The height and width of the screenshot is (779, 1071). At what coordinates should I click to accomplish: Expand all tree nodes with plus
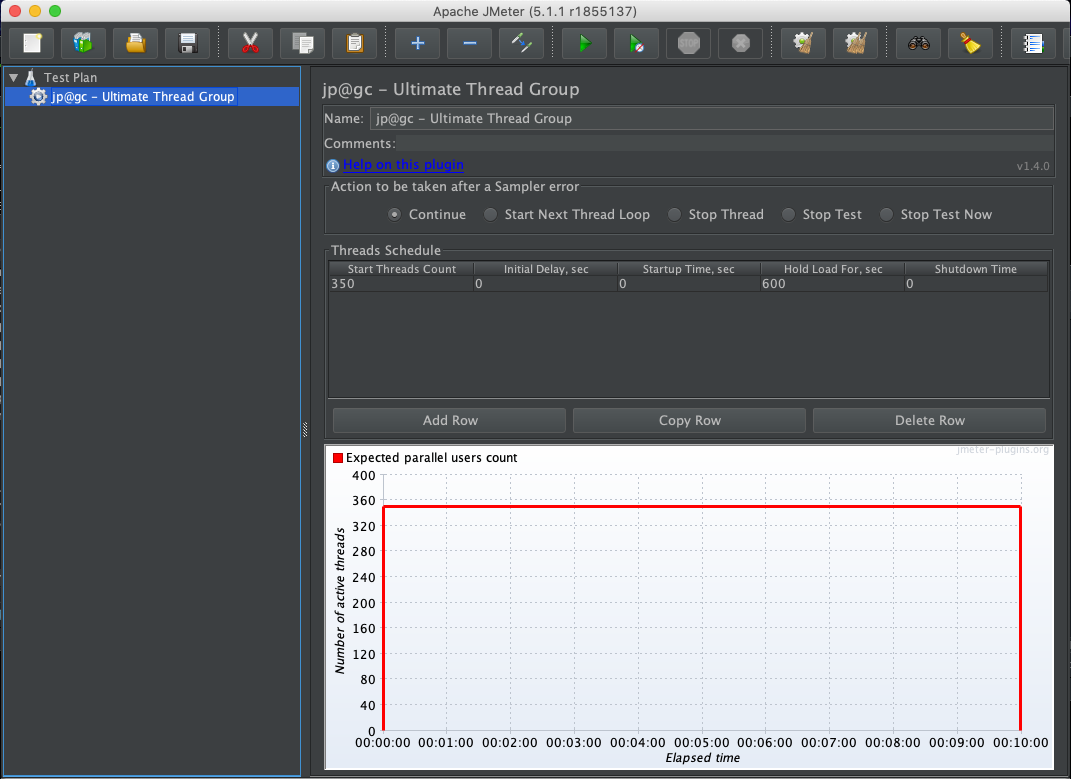pyautogui.click(x=417, y=43)
